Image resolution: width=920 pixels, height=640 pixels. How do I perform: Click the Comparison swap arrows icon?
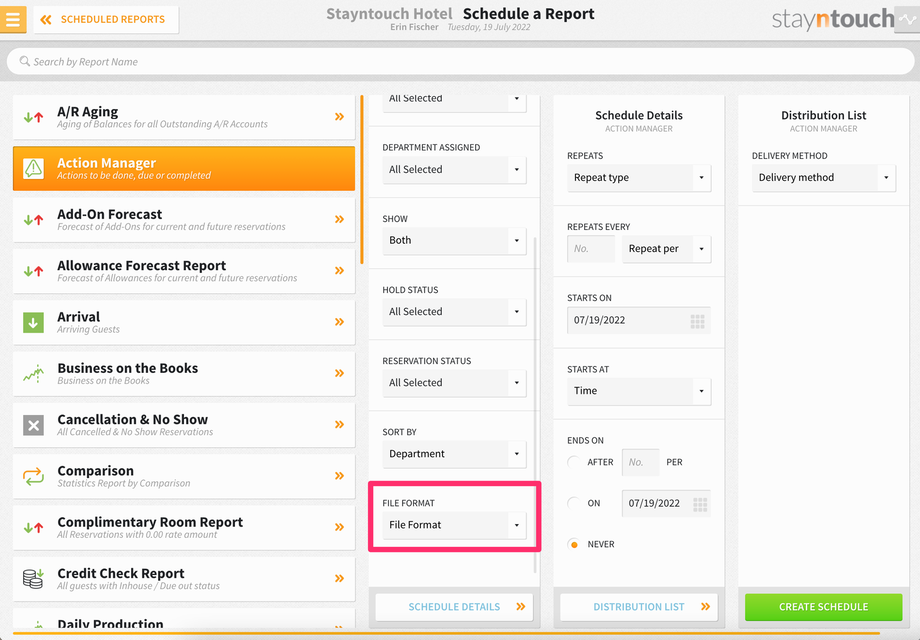coord(33,476)
